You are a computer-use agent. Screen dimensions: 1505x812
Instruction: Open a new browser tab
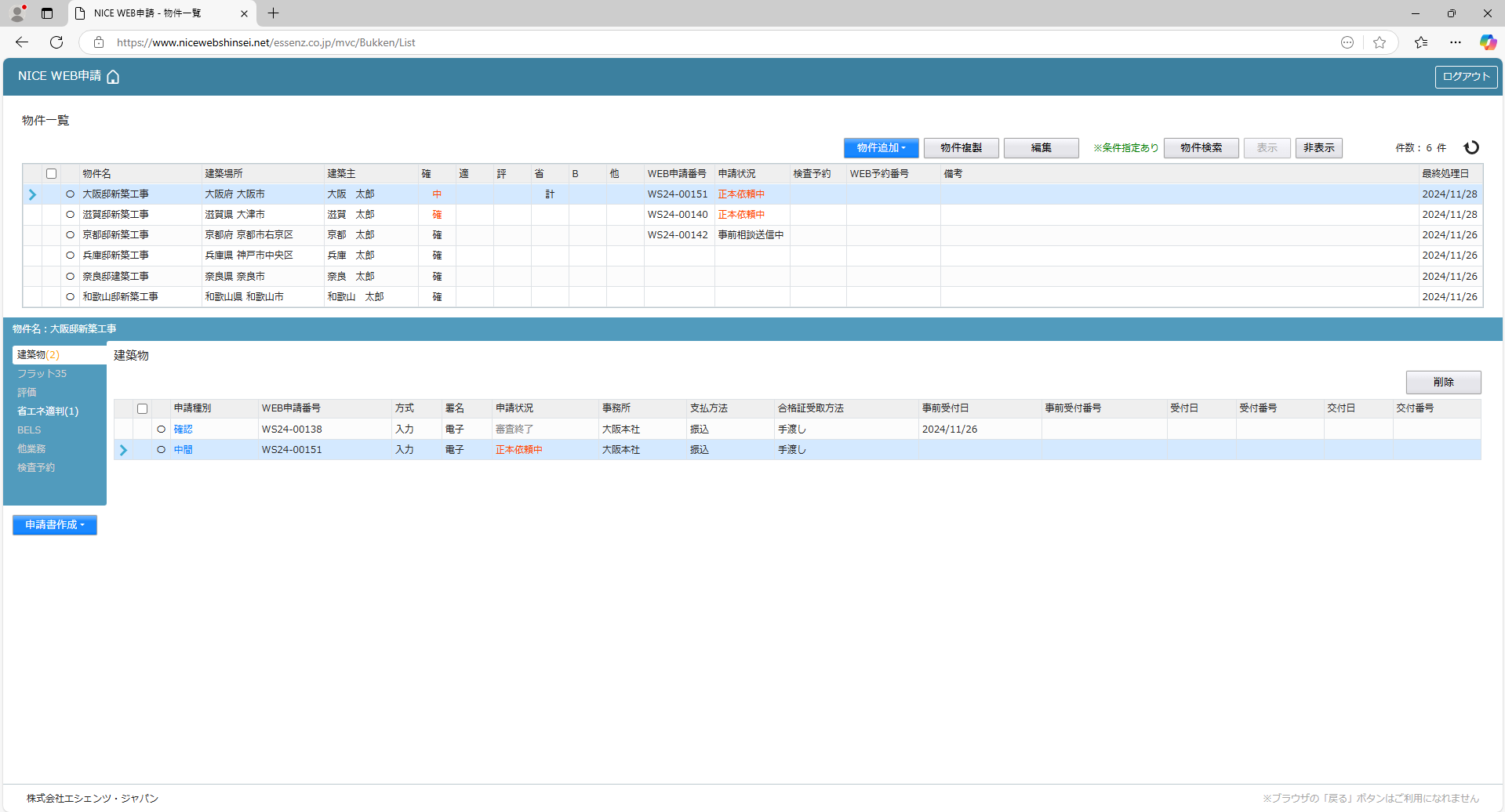pyautogui.click(x=273, y=13)
